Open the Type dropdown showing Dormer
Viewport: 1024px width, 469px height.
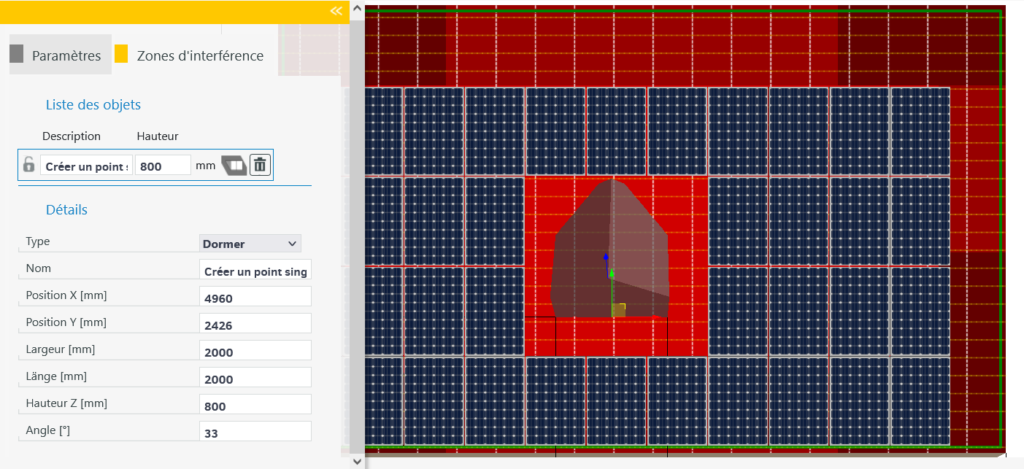250,243
